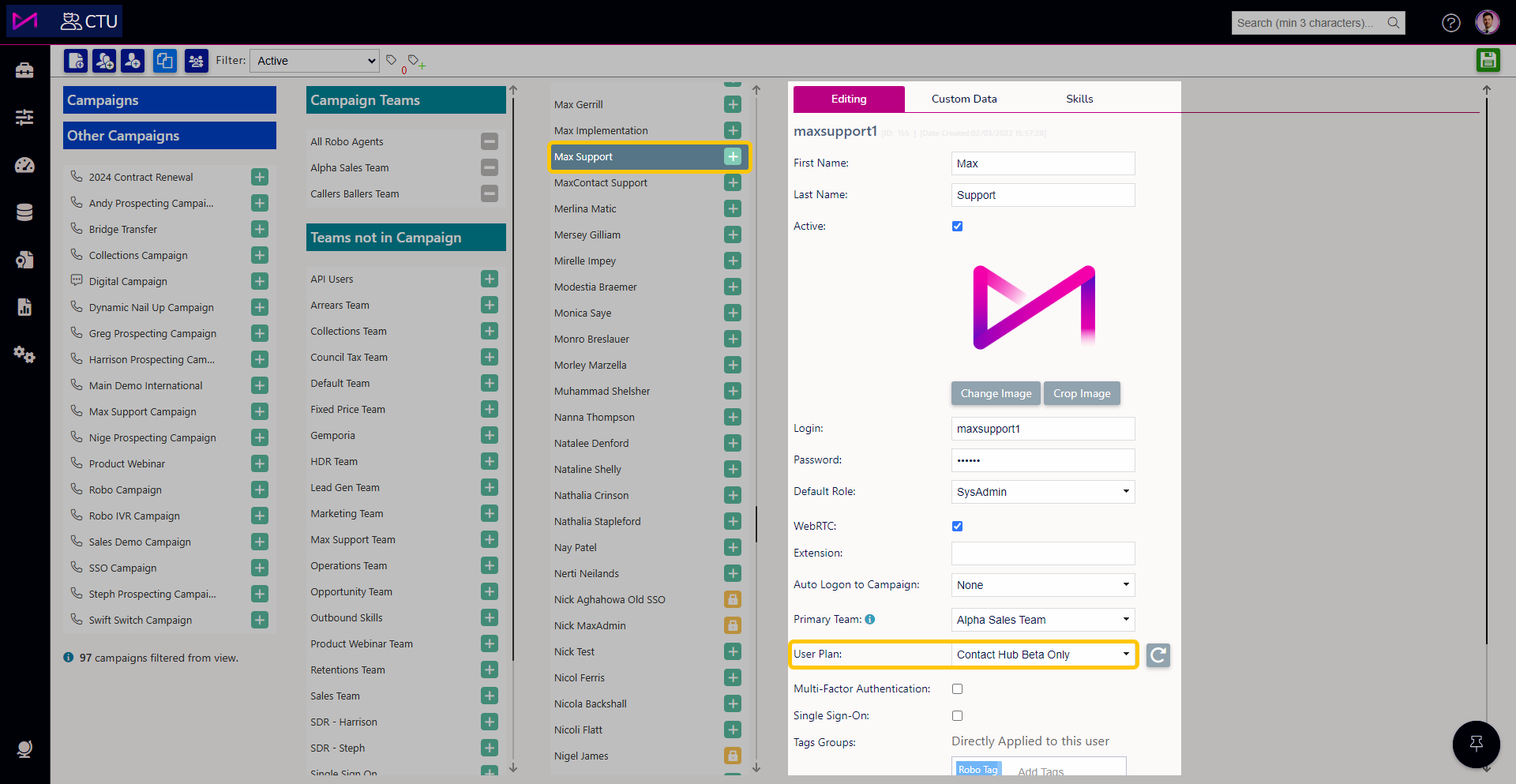Click the tag filter icon with red counter

pos(392,61)
